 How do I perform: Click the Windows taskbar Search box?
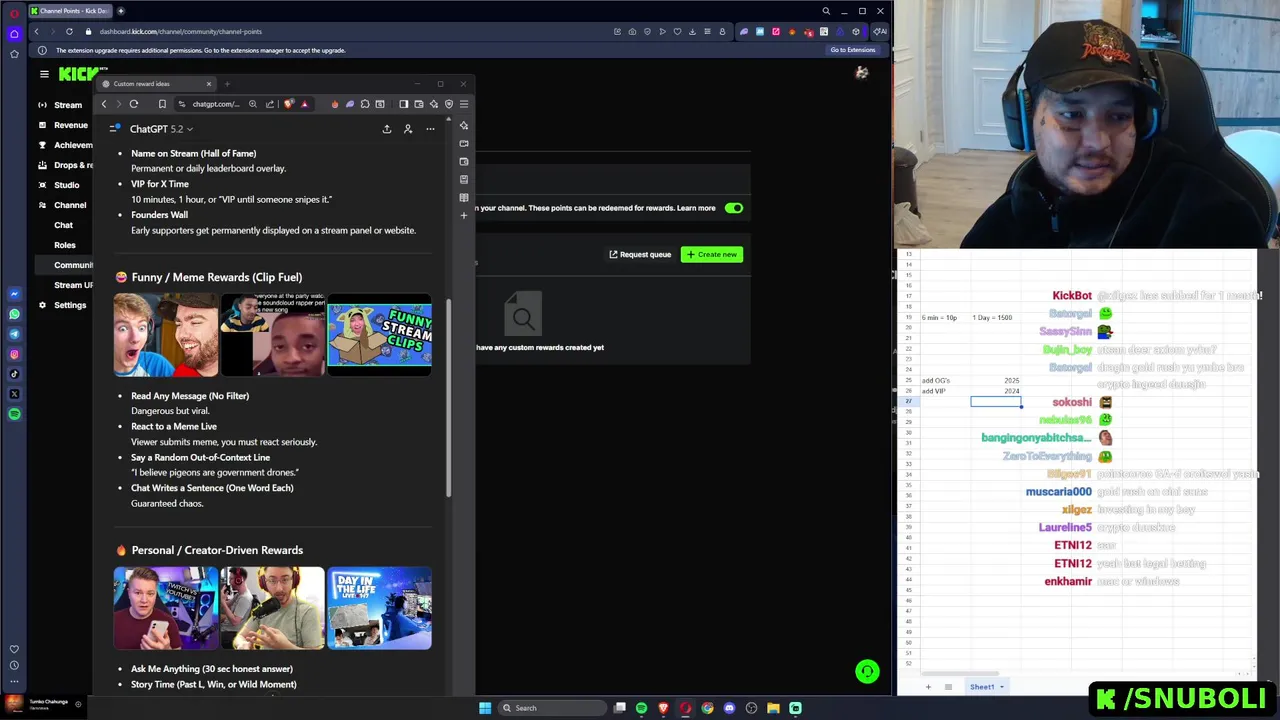(553, 708)
